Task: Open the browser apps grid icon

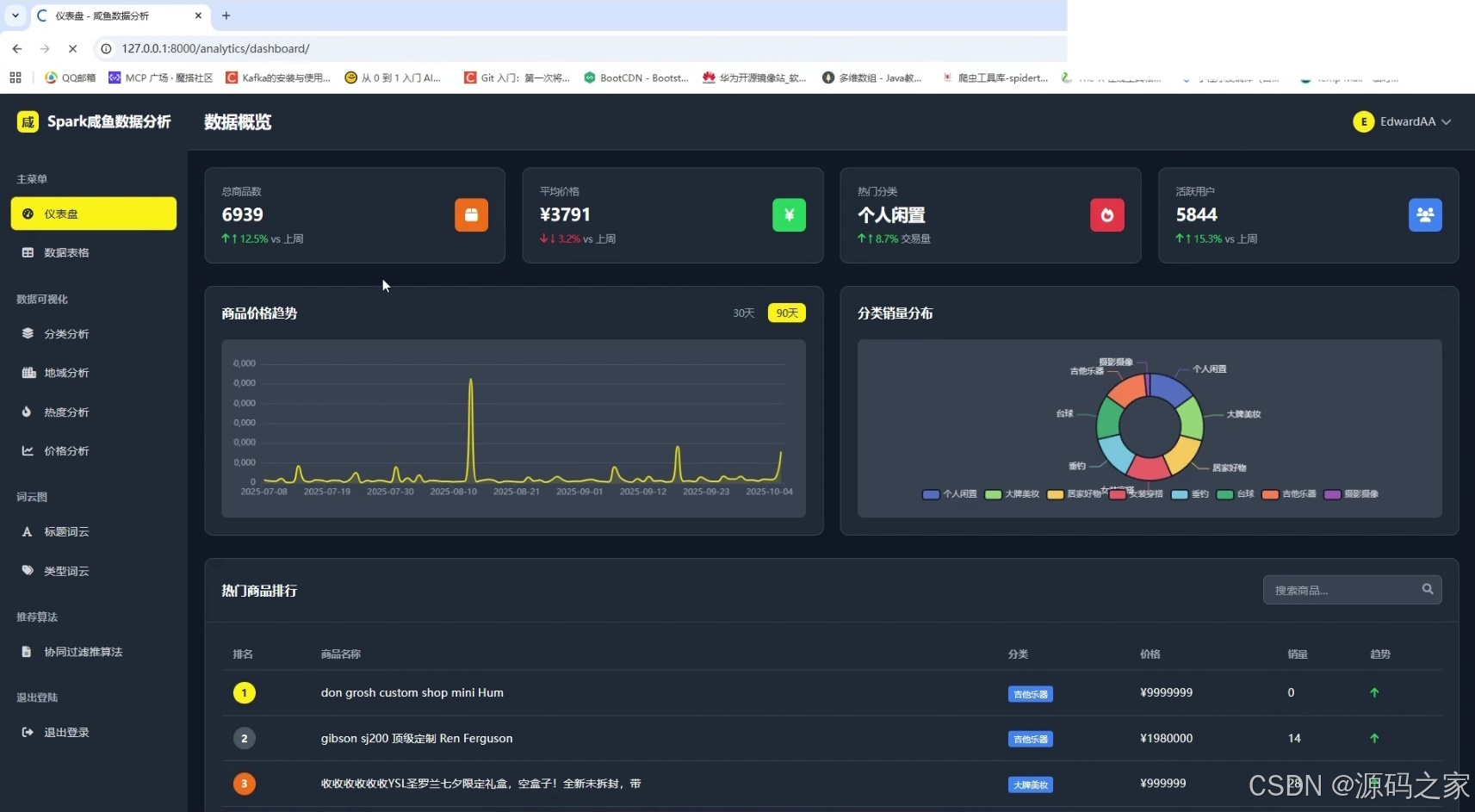Action: 15,77
